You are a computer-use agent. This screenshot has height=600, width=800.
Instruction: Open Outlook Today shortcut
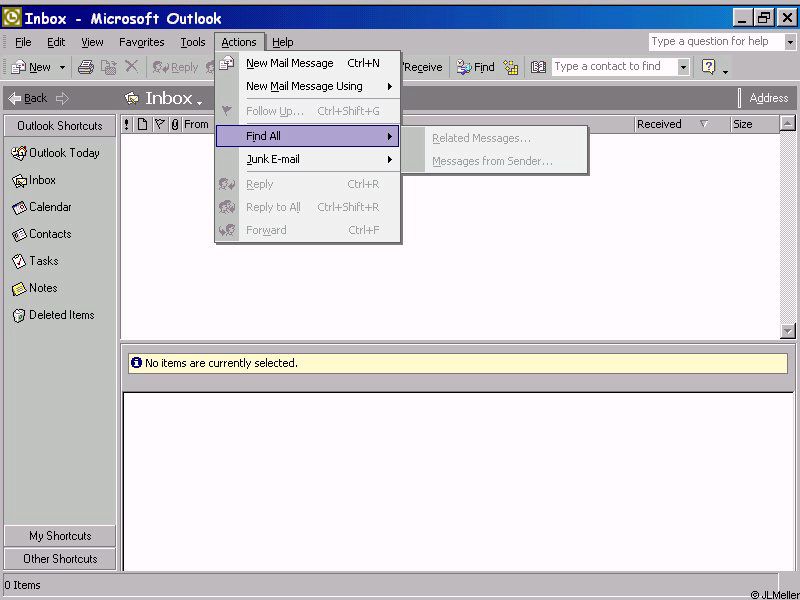coord(55,153)
